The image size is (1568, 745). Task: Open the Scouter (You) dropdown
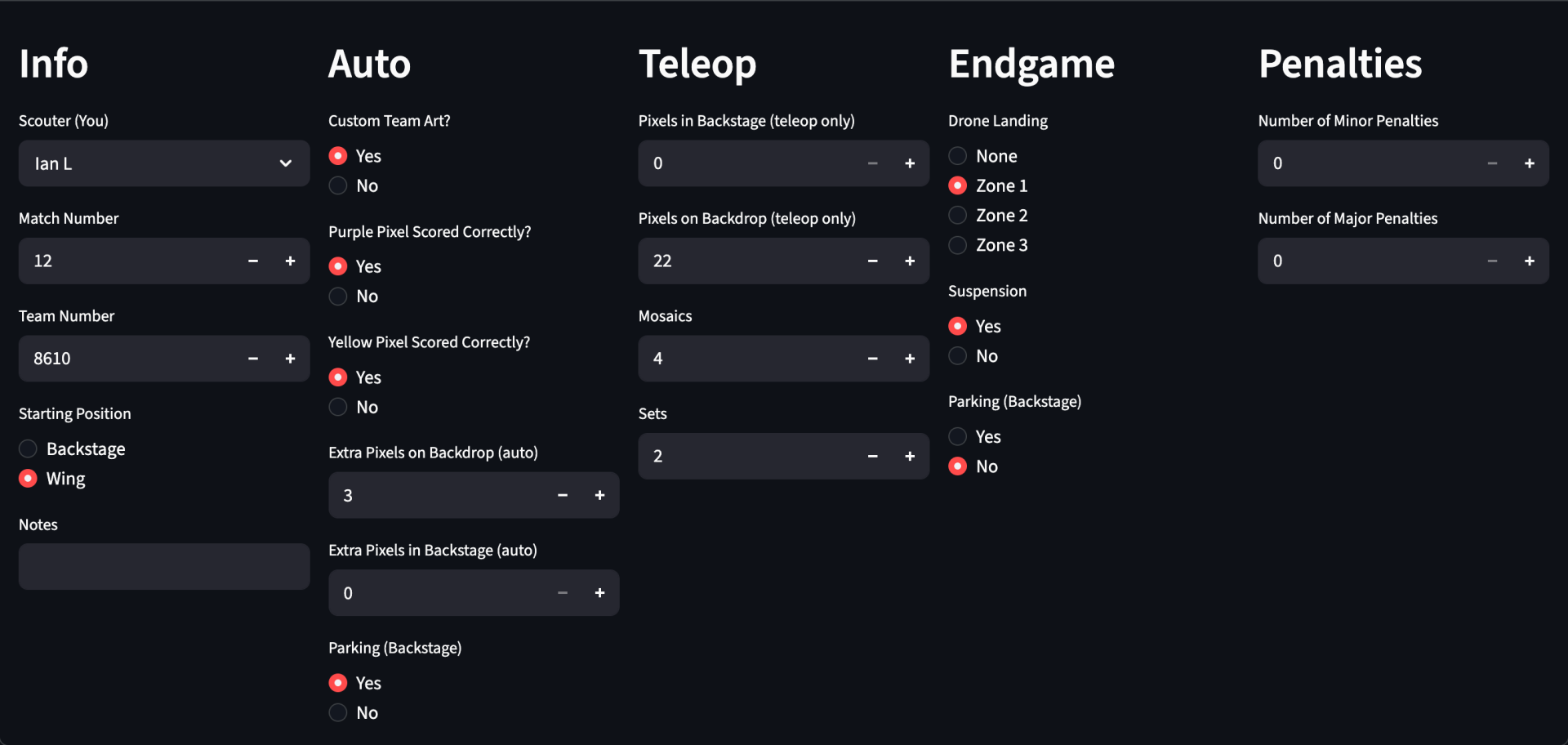pos(164,163)
